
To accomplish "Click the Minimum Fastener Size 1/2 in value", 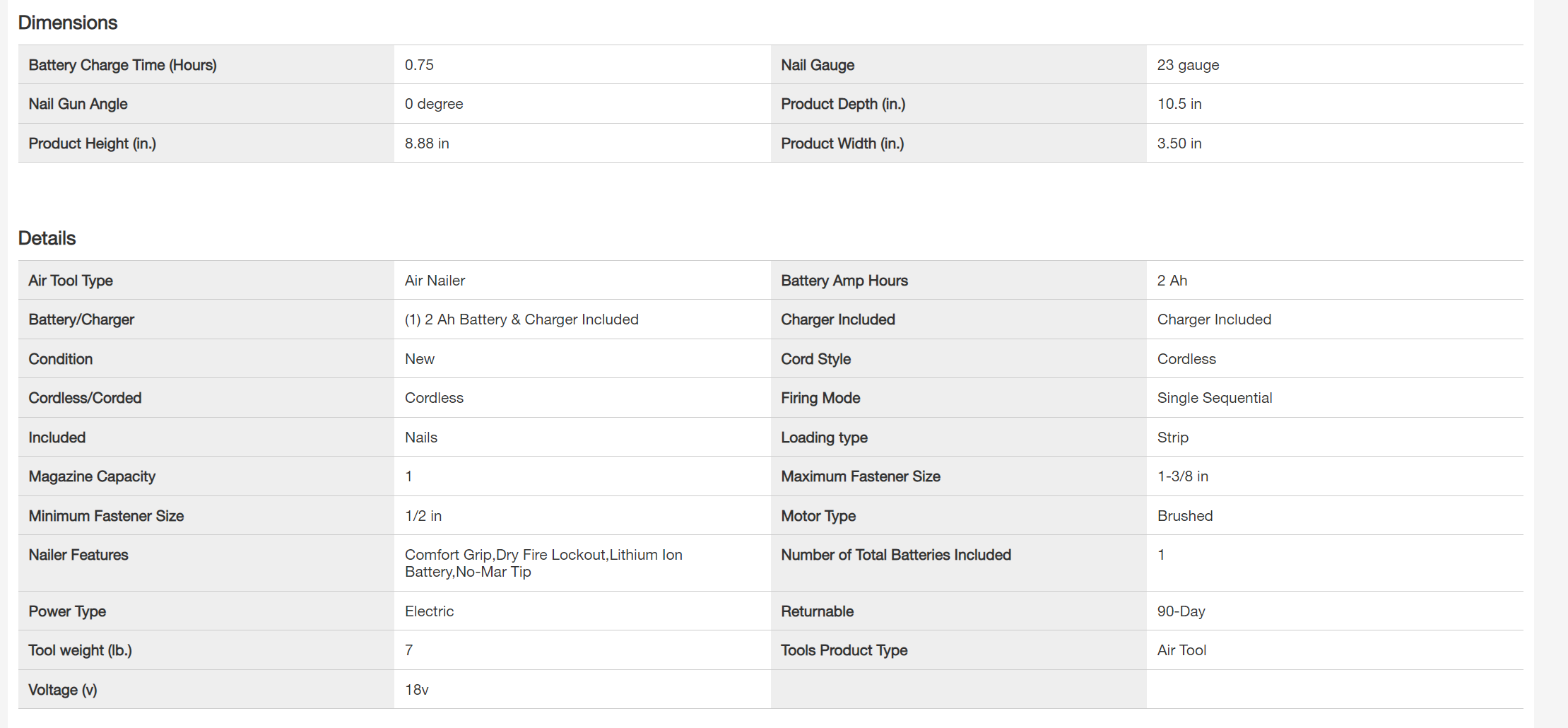I will [423, 516].
